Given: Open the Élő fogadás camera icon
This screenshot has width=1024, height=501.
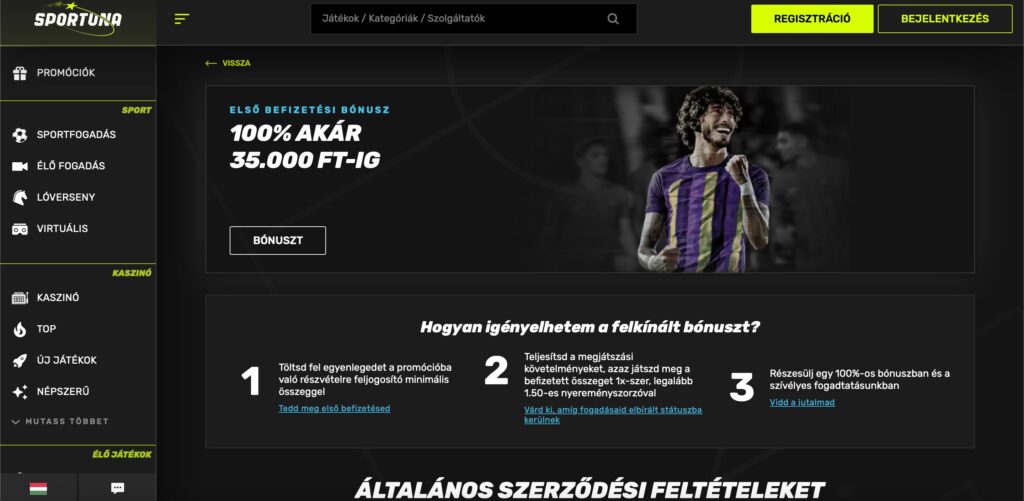Looking at the screenshot, I should coord(20,167).
